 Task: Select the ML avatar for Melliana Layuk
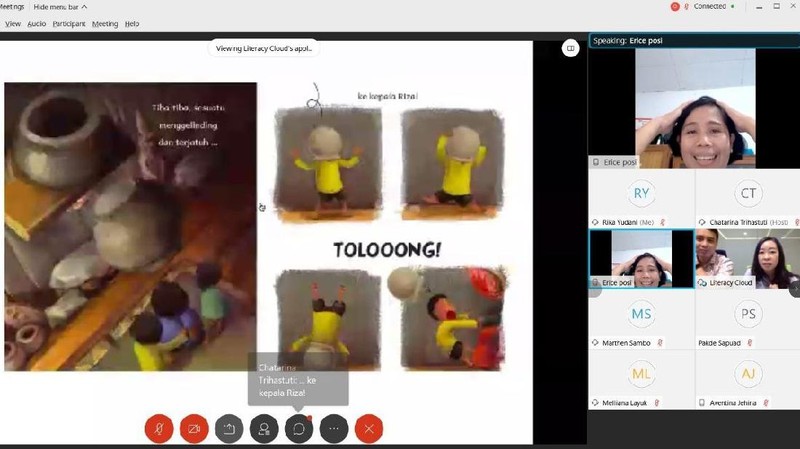tap(641, 374)
